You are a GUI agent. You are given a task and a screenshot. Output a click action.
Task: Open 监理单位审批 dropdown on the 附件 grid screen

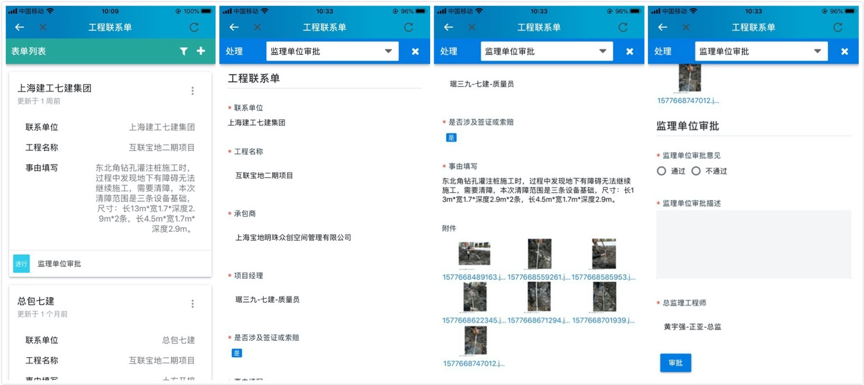coord(547,51)
